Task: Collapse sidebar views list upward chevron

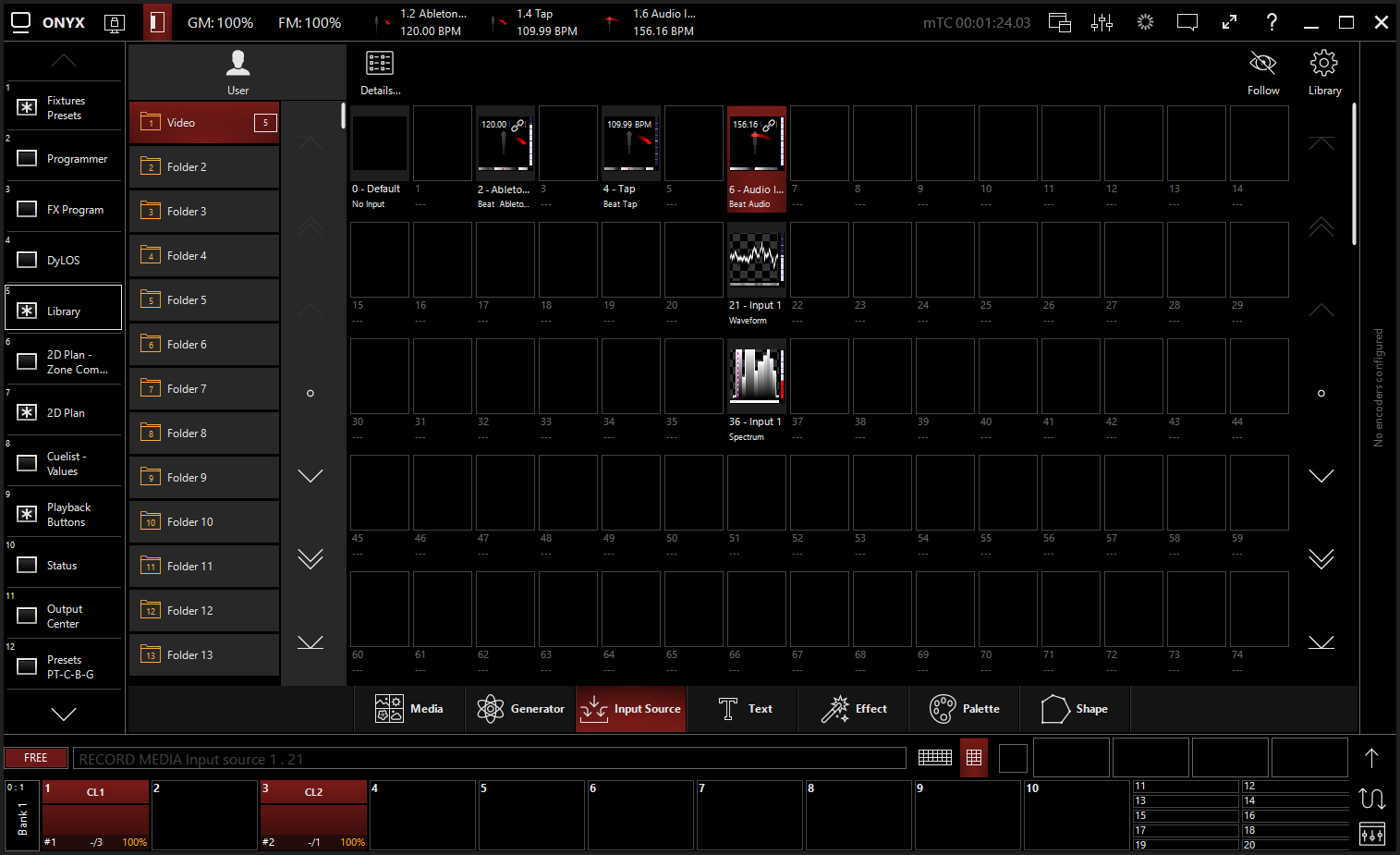Action: coord(64,61)
